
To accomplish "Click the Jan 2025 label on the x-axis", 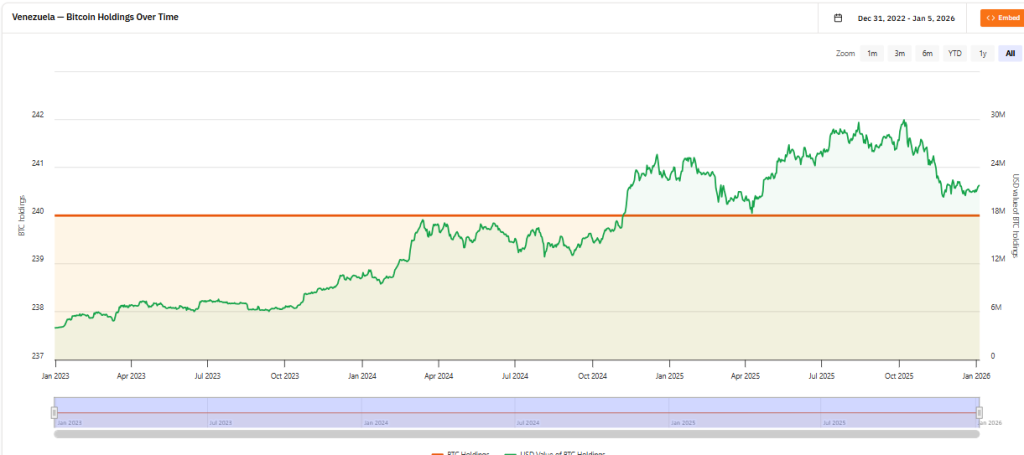I will coord(669,377).
